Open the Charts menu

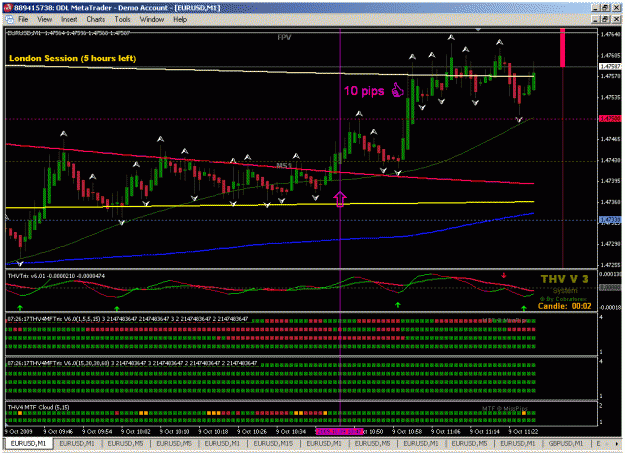[96, 19]
